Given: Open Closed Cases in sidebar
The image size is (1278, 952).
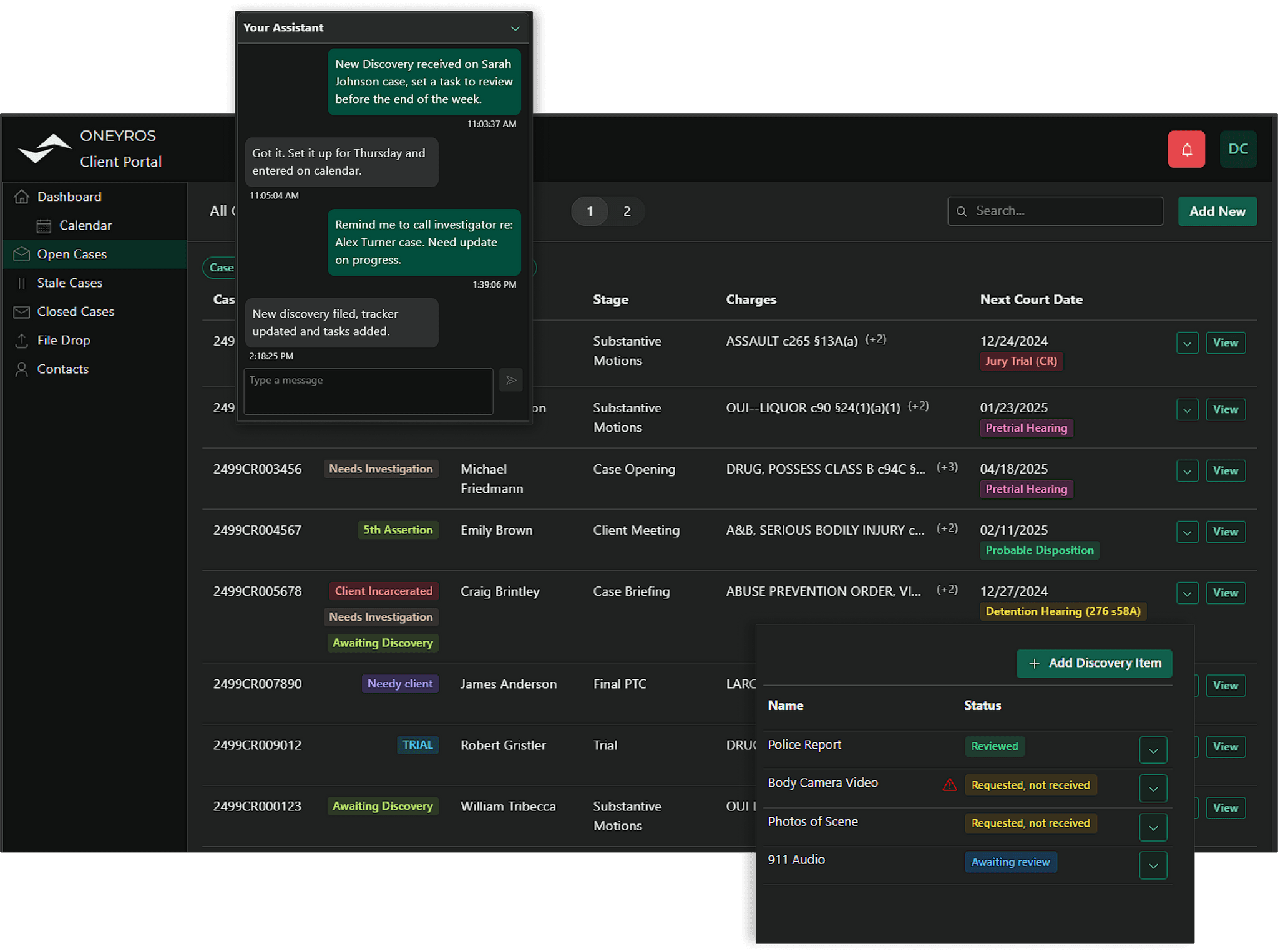Looking at the screenshot, I should 95,312.
